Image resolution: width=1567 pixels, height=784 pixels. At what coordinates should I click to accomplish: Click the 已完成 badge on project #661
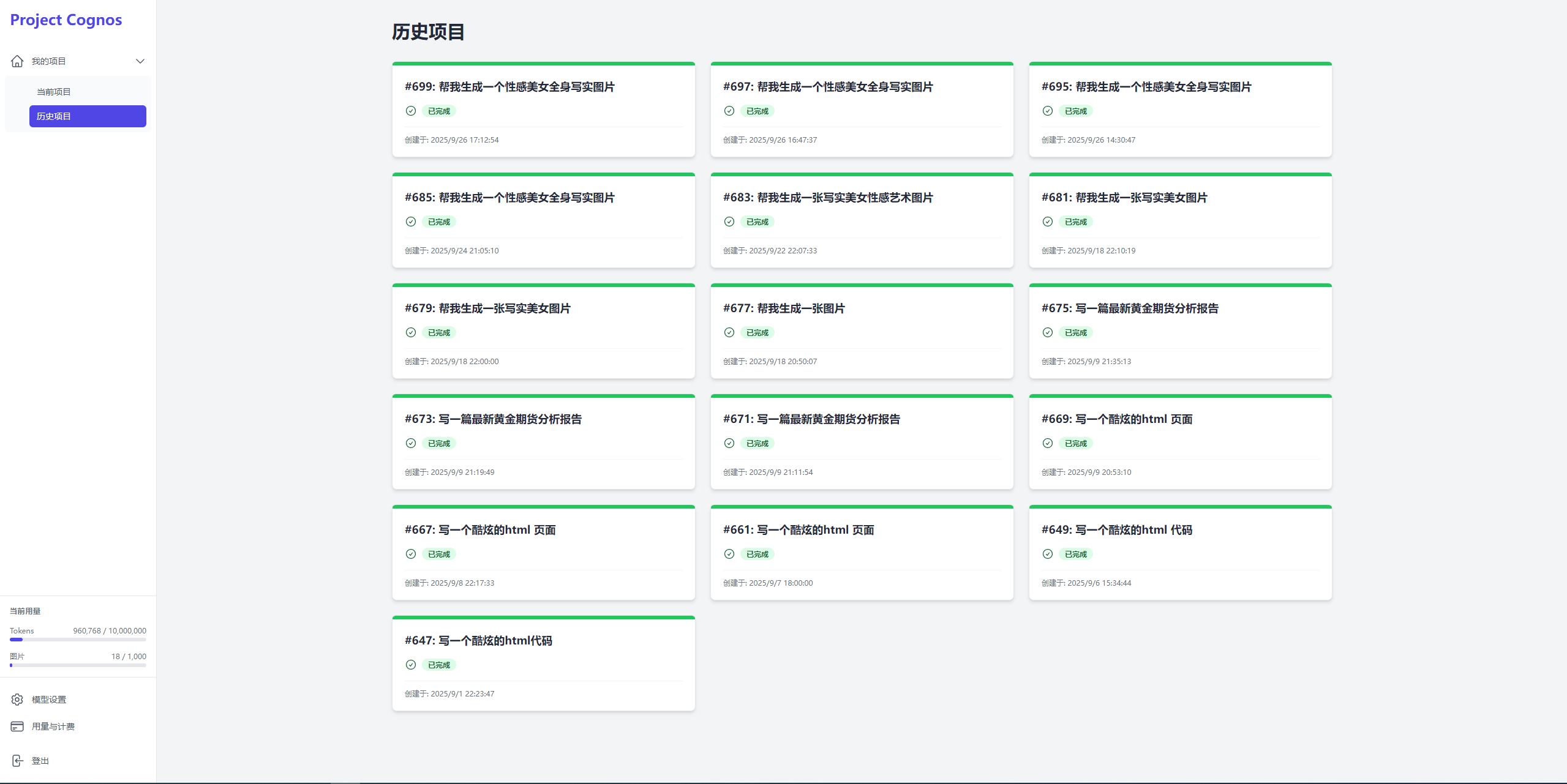(757, 554)
